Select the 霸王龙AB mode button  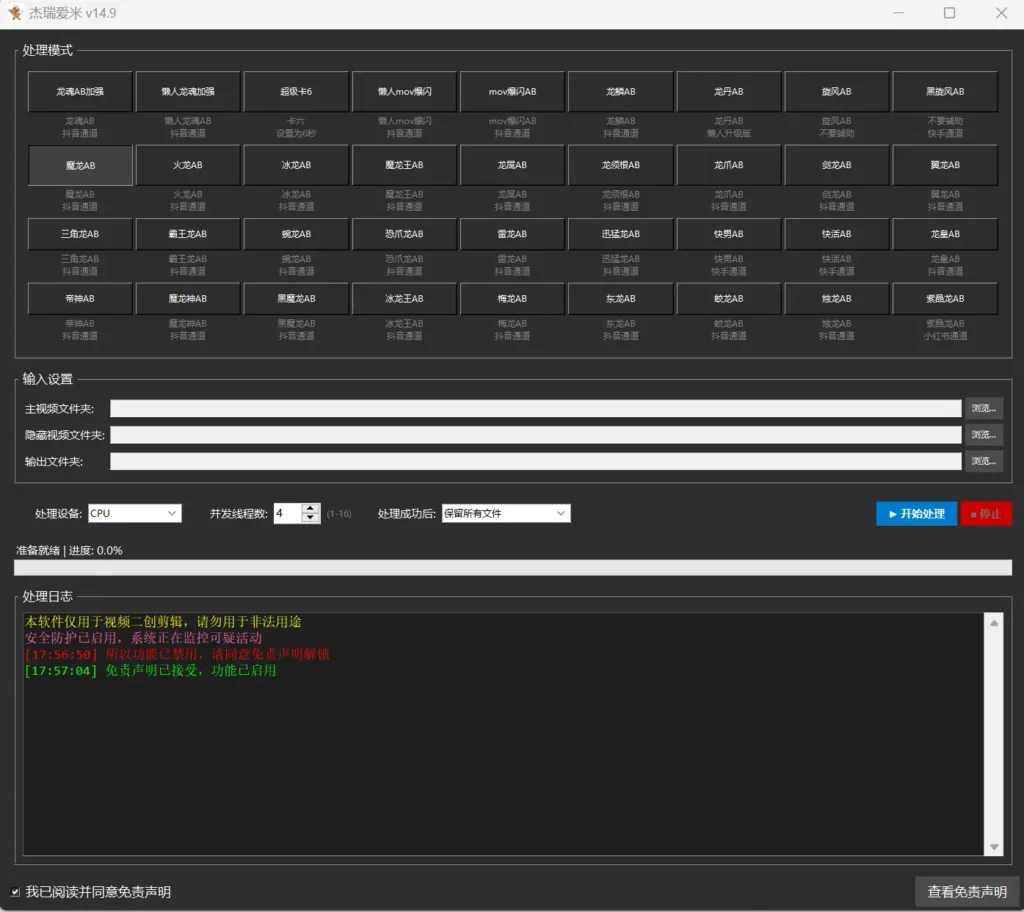188,234
